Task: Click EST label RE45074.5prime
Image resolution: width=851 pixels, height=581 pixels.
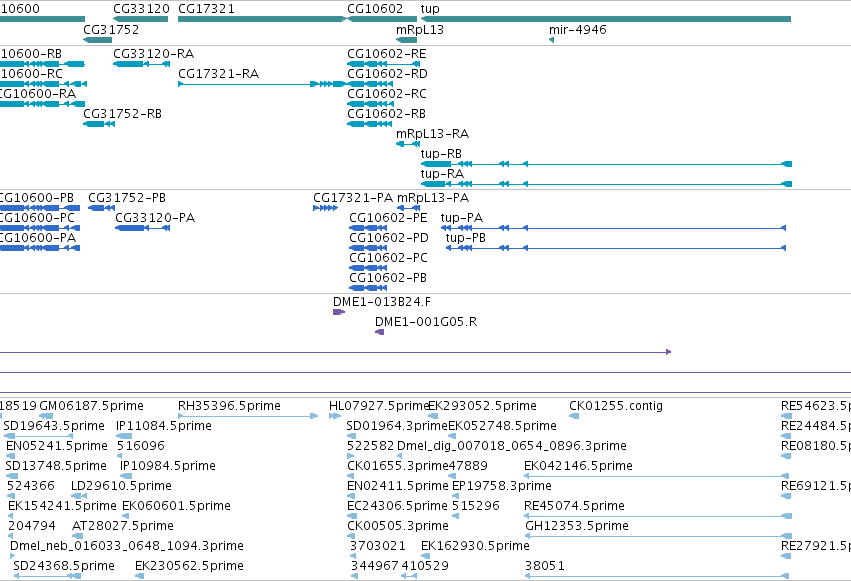Action: tap(574, 507)
